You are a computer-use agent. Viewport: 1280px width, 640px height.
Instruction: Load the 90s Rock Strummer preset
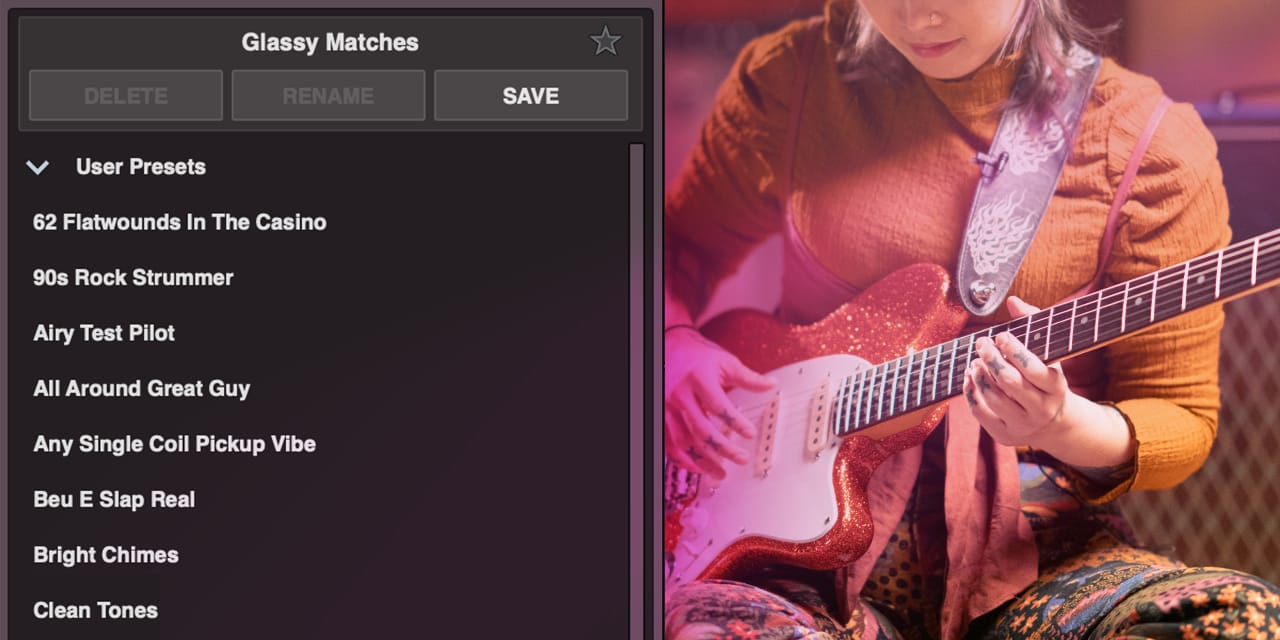point(133,278)
